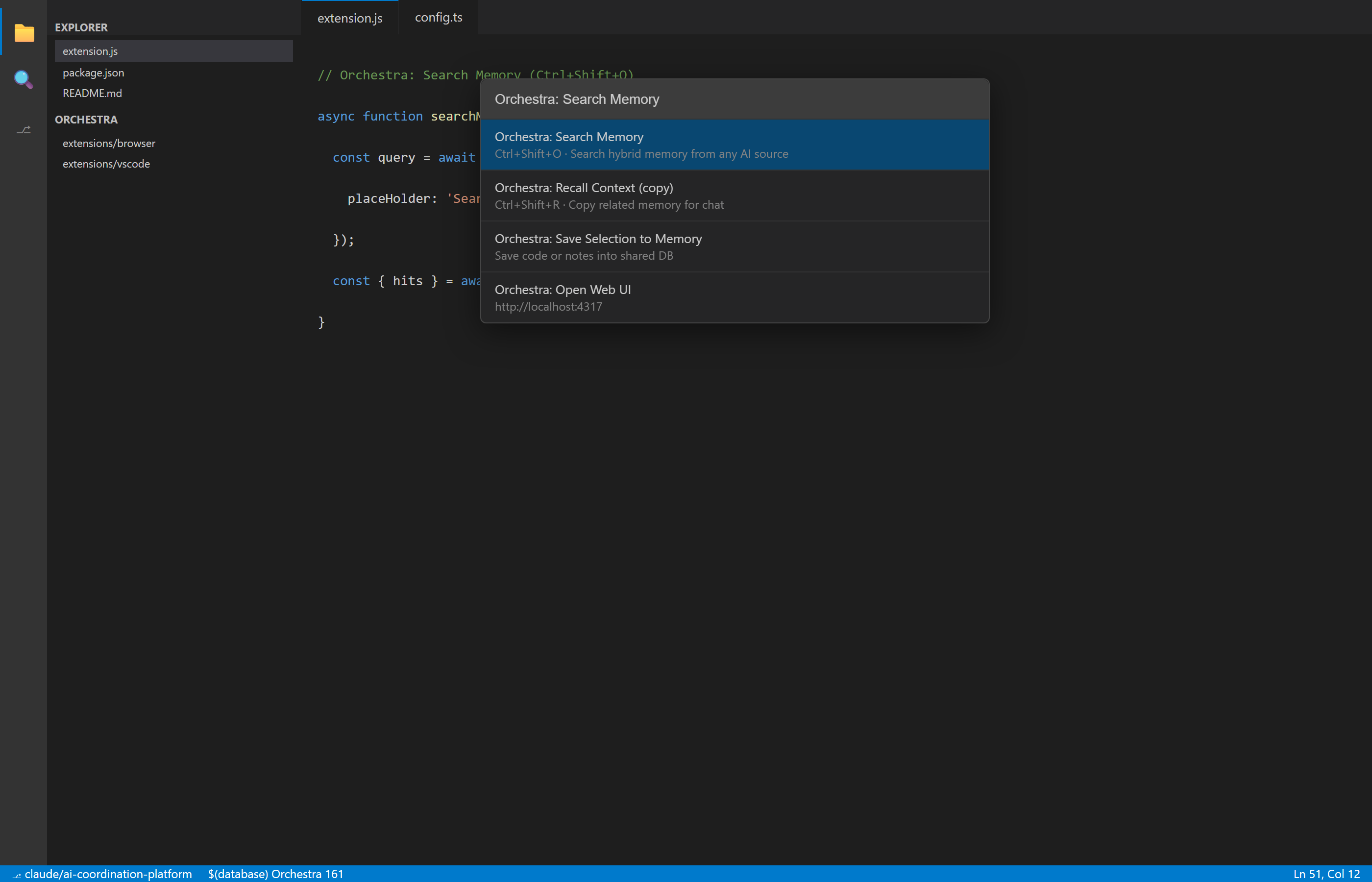The height and width of the screenshot is (882, 1372).
Task: Click the git branch icon in status bar
Action: tap(17, 875)
